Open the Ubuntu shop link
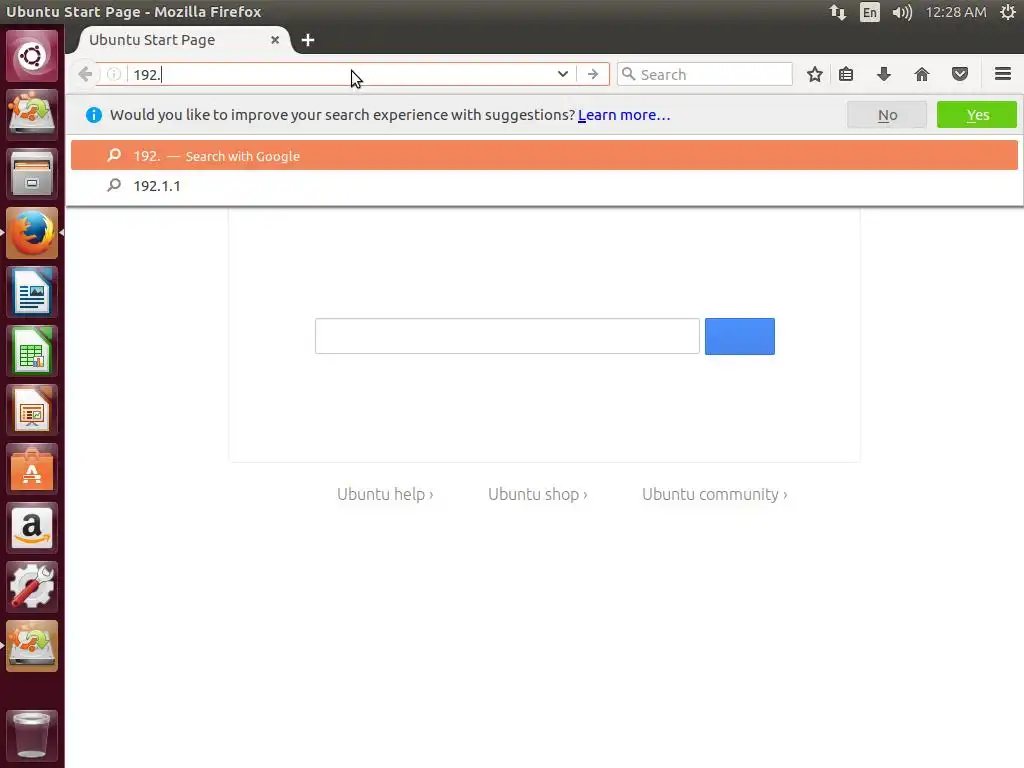Image resolution: width=1024 pixels, height=768 pixels. click(537, 494)
